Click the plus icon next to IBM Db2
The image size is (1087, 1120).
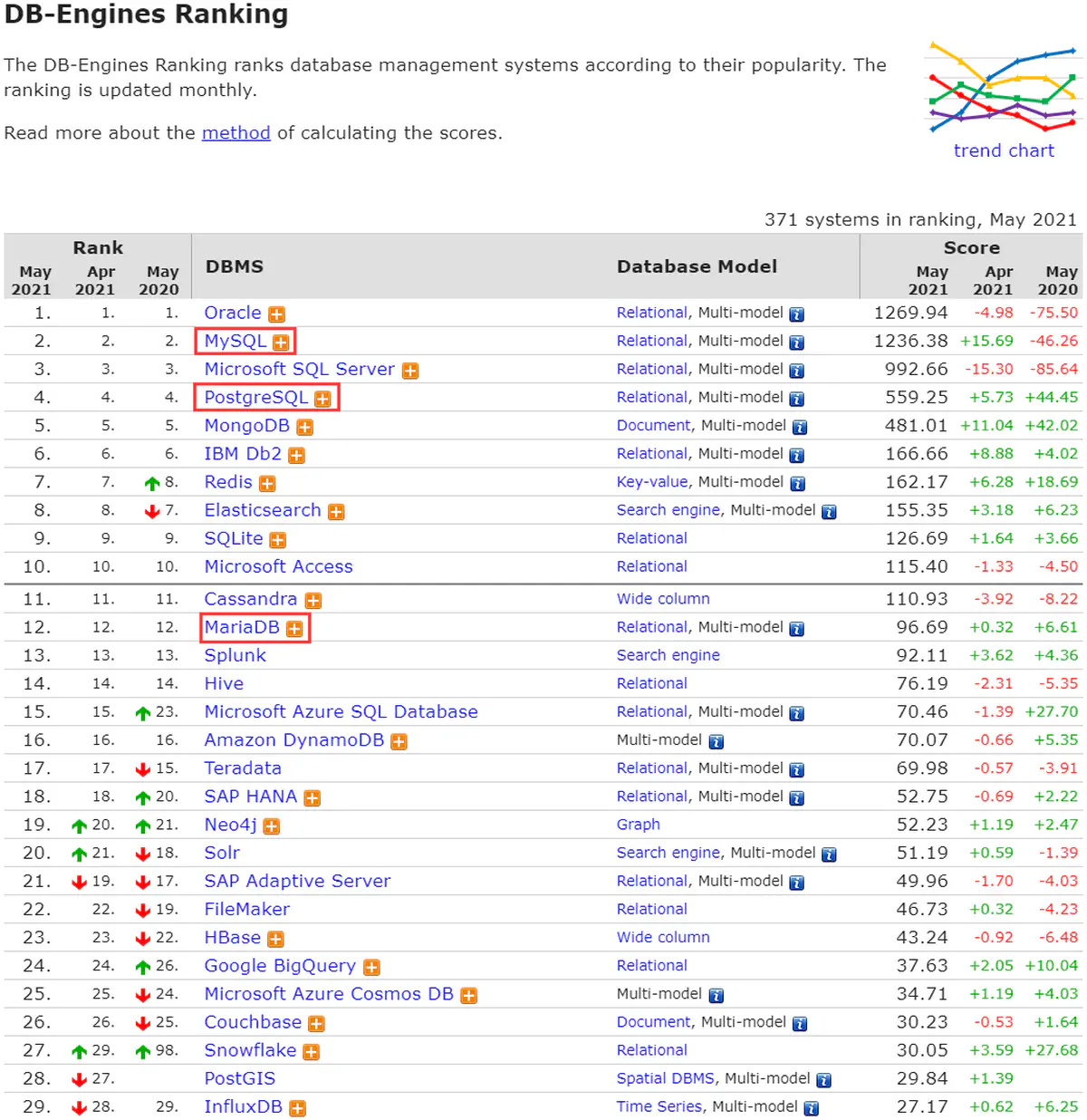tap(296, 455)
